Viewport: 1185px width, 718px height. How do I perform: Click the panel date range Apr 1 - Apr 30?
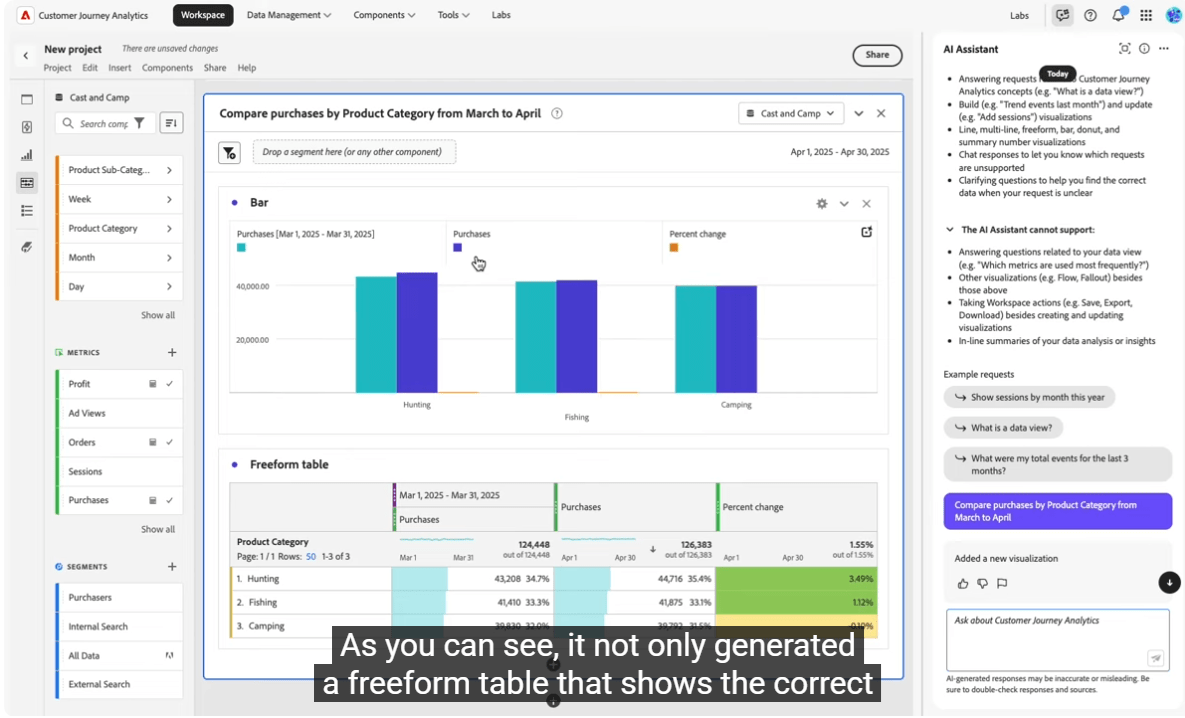[x=840, y=152]
